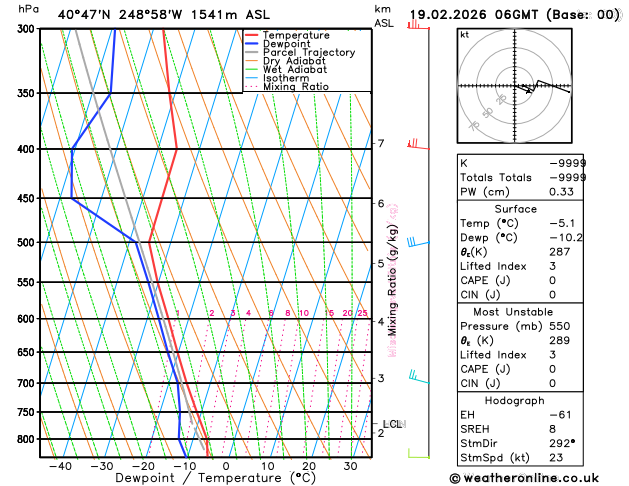Click the 19.02.2026 06GMT date title
The image size is (629, 486).
pos(474,15)
